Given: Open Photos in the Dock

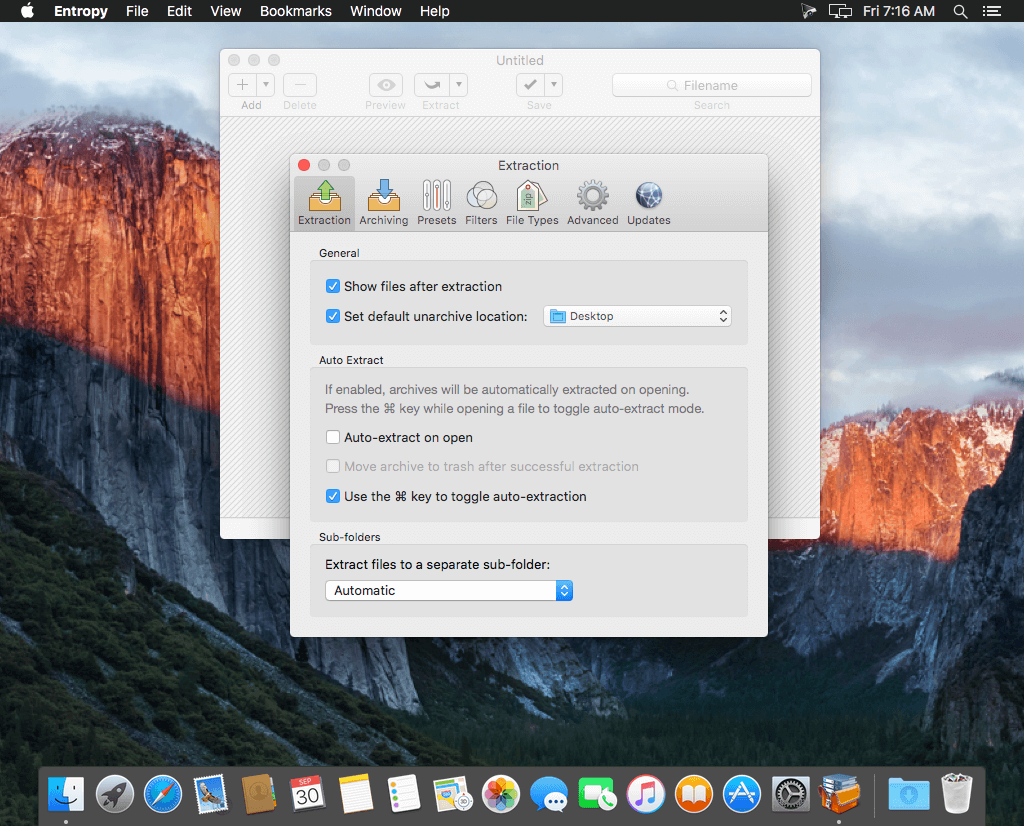Looking at the screenshot, I should pyautogui.click(x=500, y=794).
